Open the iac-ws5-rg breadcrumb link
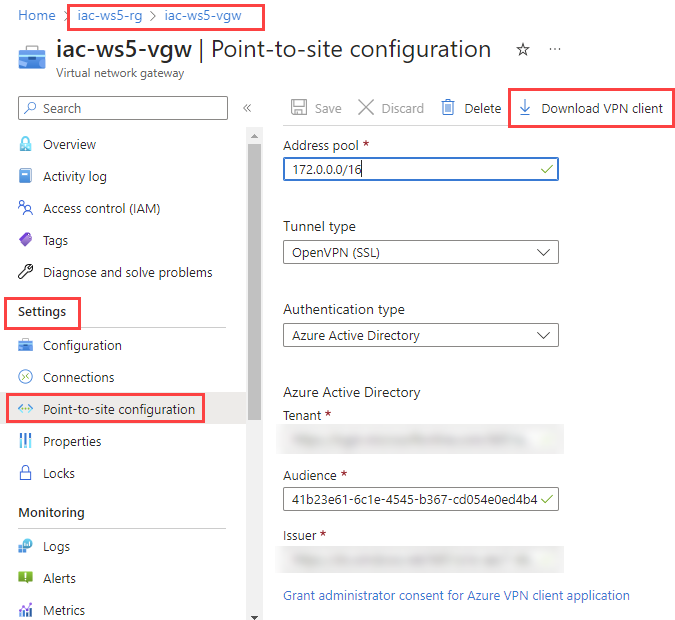The height and width of the screenshot is (620, 675). click(x=109, y=16)
